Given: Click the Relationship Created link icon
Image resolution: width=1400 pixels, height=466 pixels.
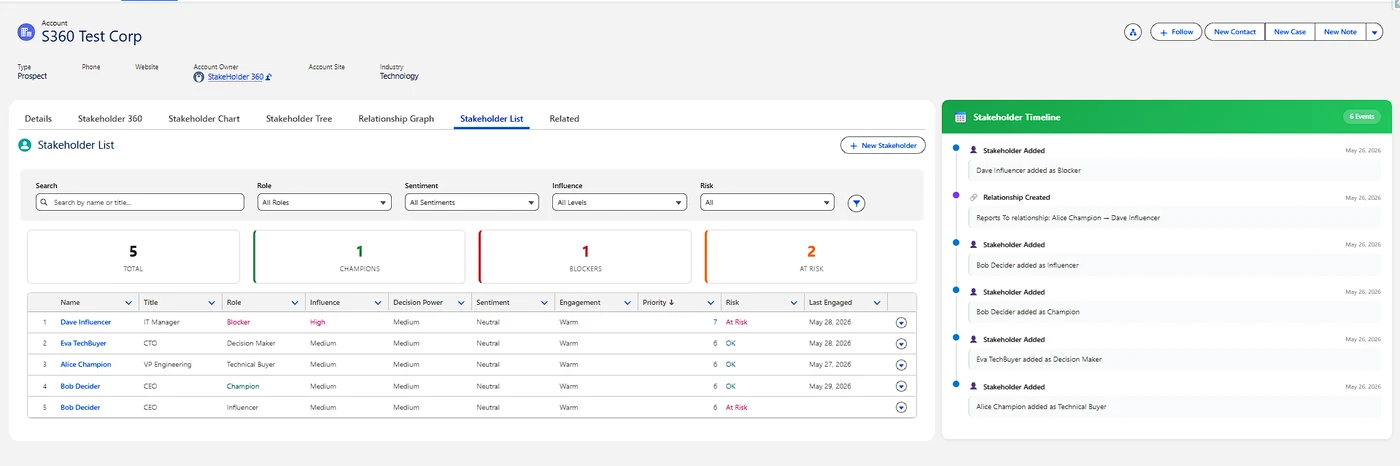Looking at the screenshot, I should click(974, 197).
